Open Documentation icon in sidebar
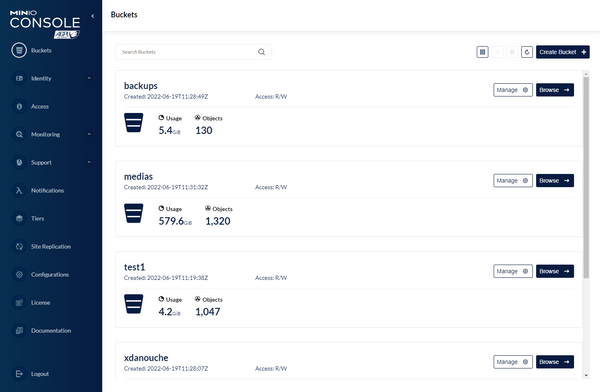The width and height of the screenshot is (600, 392). 19,330
